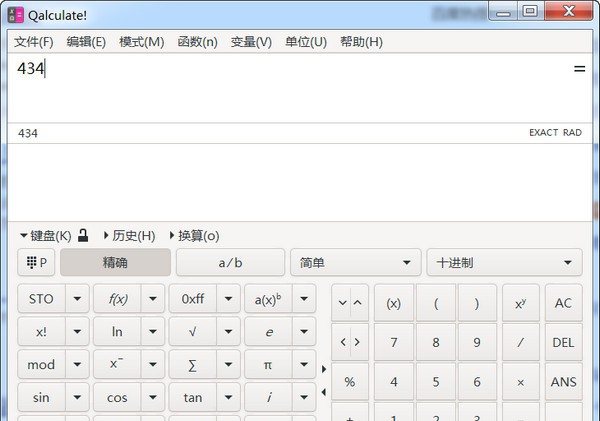Image resolution: width=600 pixels, height=421 pixels.
Task: Open the 变量(V) menu
Action: (x=251, y=42)
